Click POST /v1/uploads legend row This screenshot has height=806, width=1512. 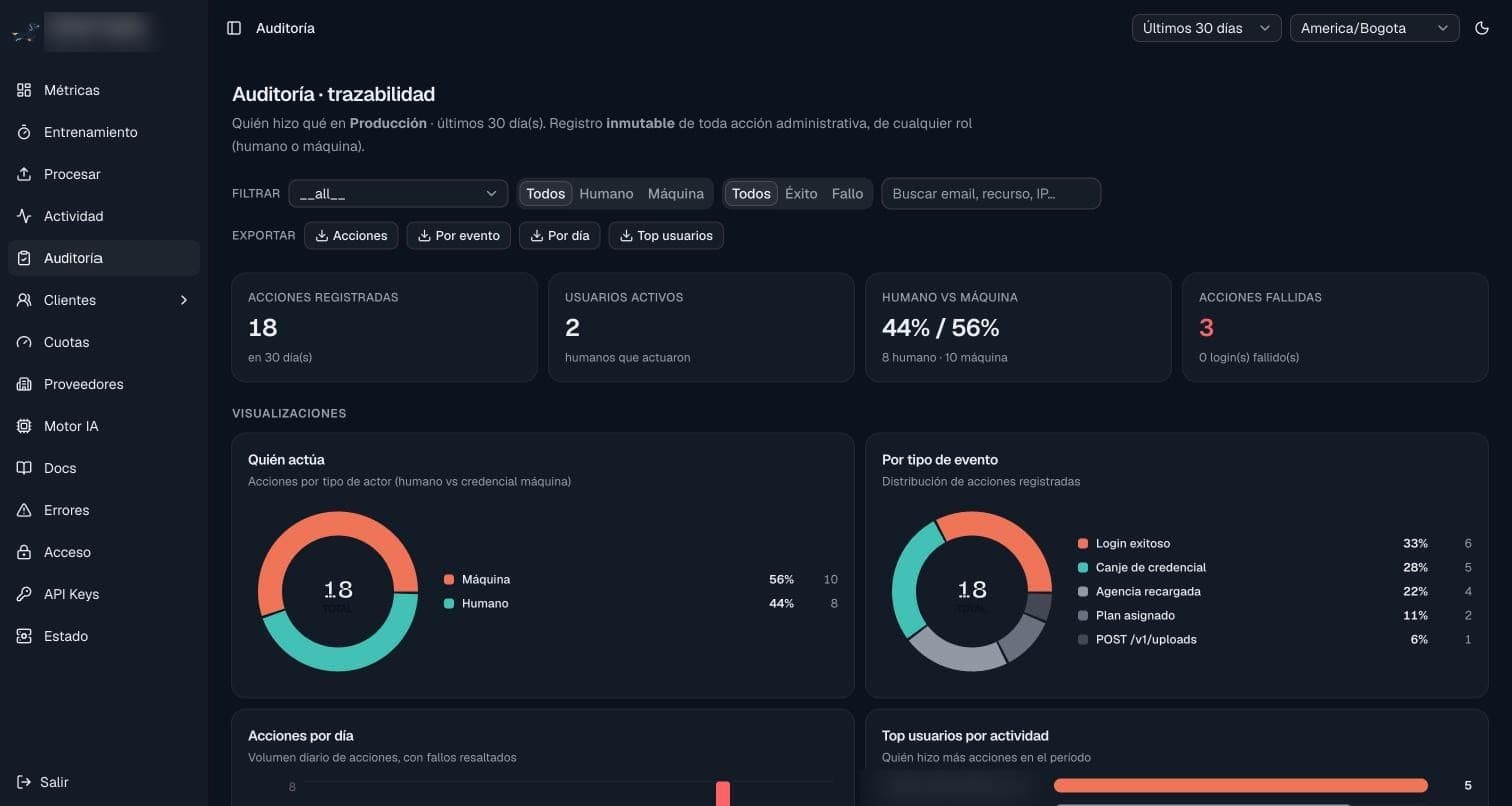(x=1274, y=640)
